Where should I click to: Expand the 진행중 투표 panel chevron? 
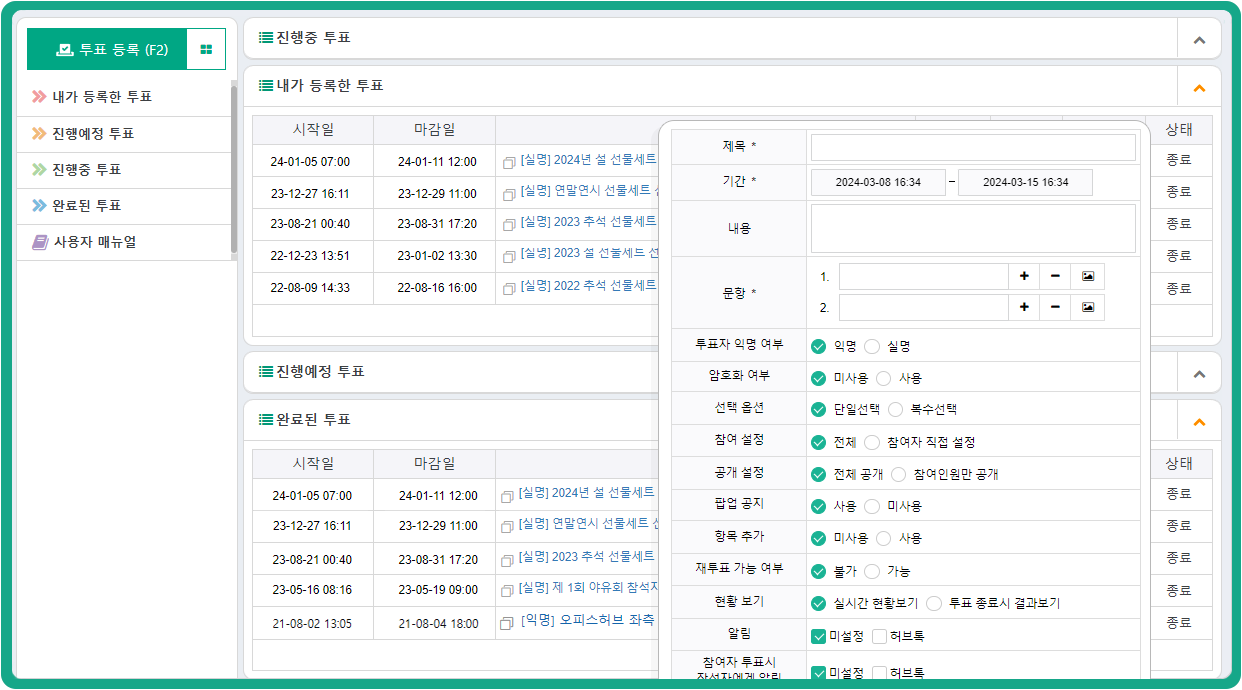[1200, 39]
